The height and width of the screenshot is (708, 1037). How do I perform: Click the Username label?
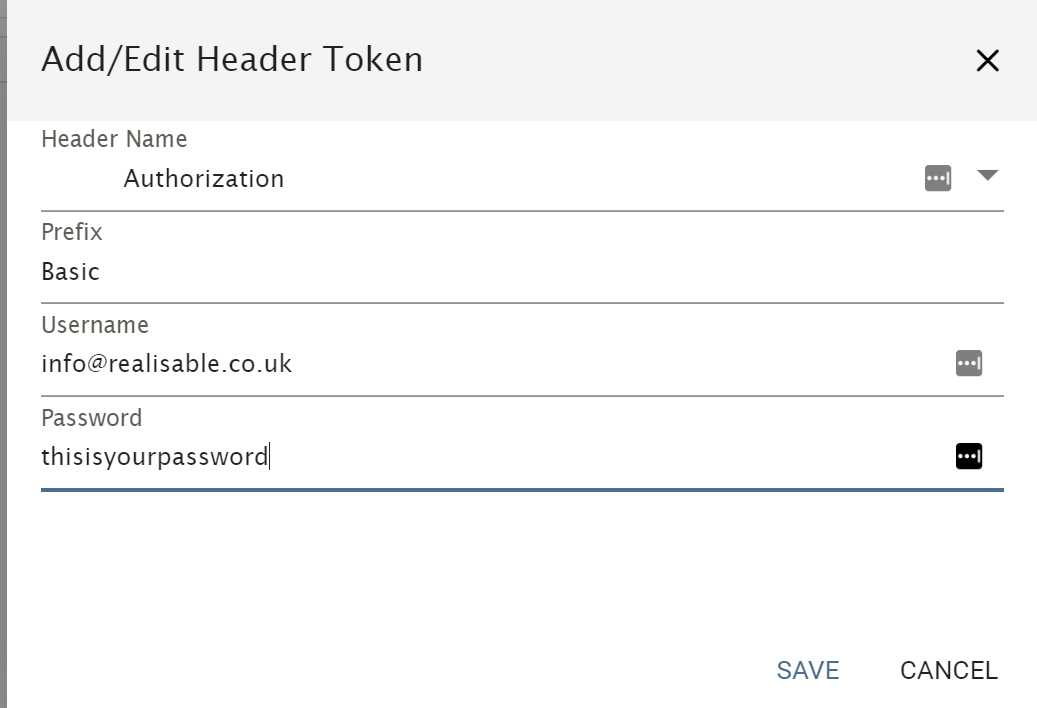pos(95,325)
